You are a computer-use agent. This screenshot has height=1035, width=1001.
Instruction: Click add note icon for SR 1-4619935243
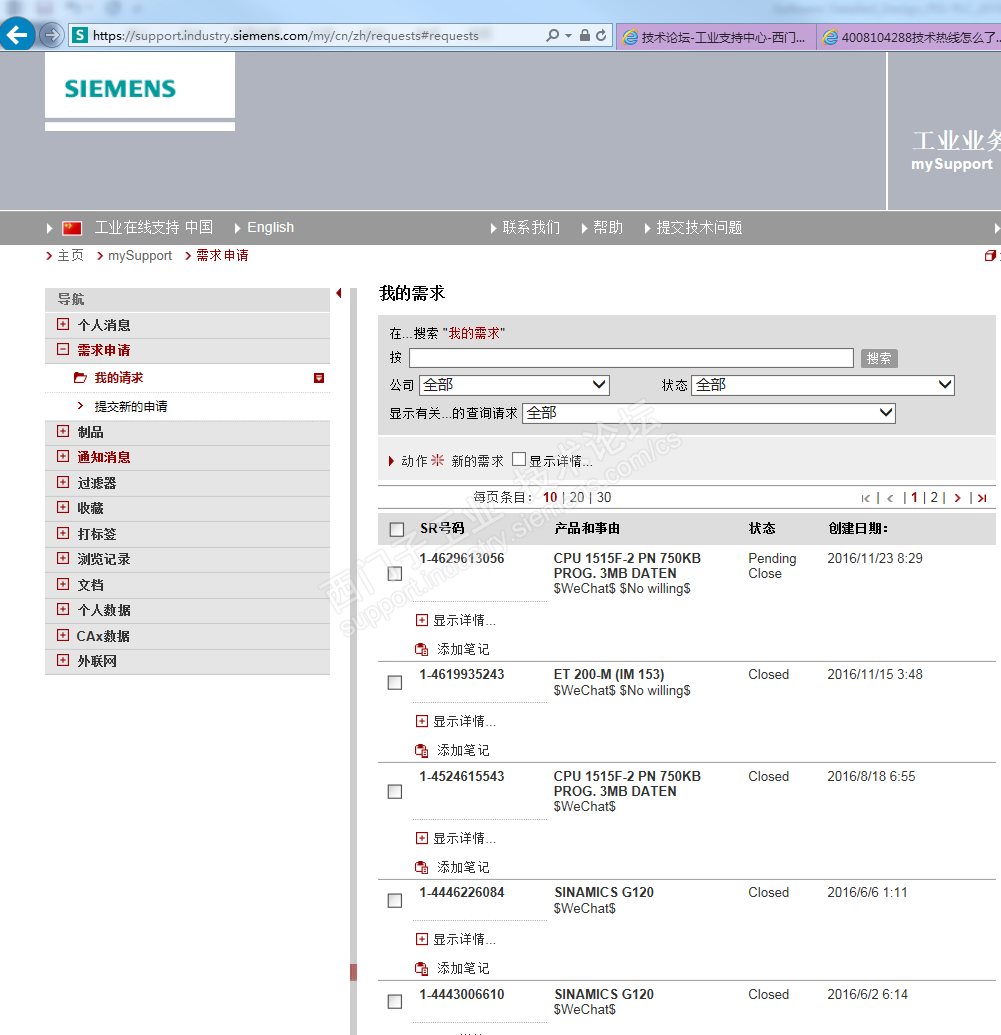421,751
